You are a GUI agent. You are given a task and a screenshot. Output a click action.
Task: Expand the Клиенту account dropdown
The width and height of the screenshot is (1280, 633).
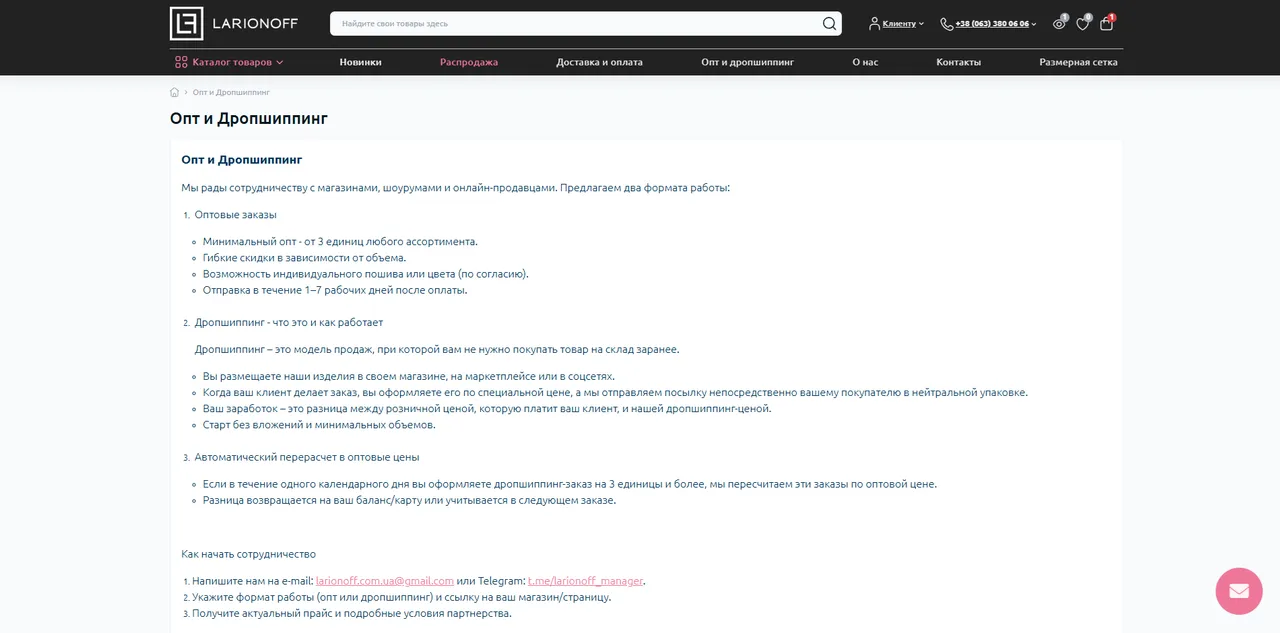pos(897,23)
